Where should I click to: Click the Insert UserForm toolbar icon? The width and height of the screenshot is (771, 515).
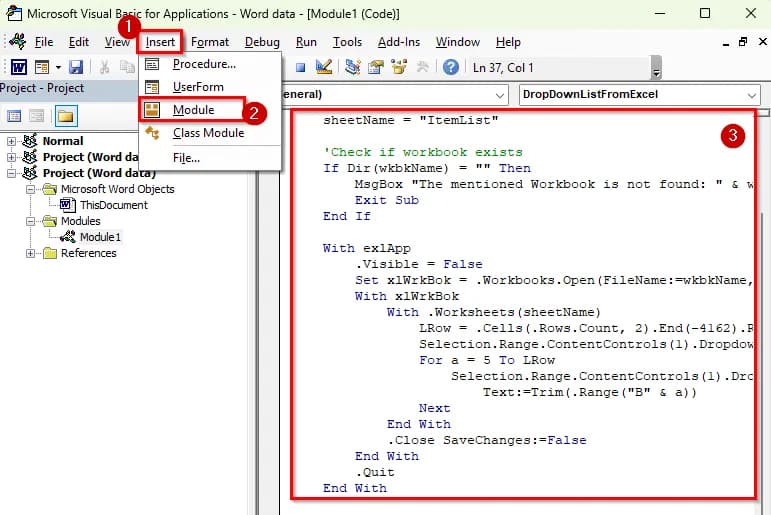click(42, 67)
